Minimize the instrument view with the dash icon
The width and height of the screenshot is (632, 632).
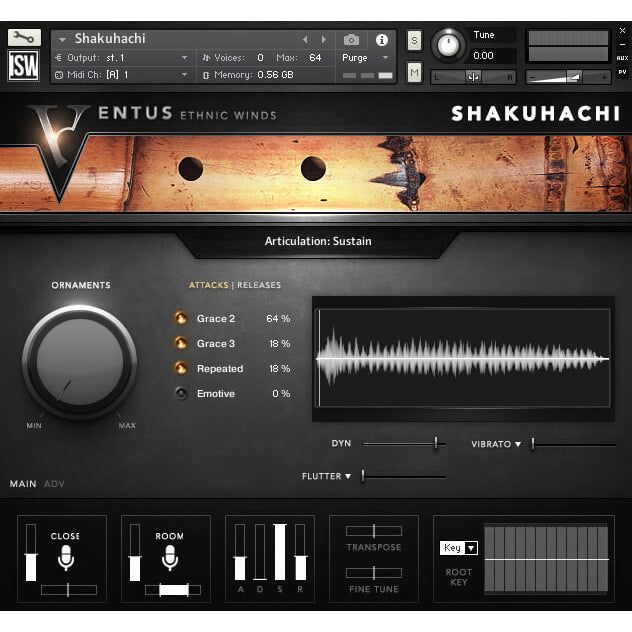point(622,44)
